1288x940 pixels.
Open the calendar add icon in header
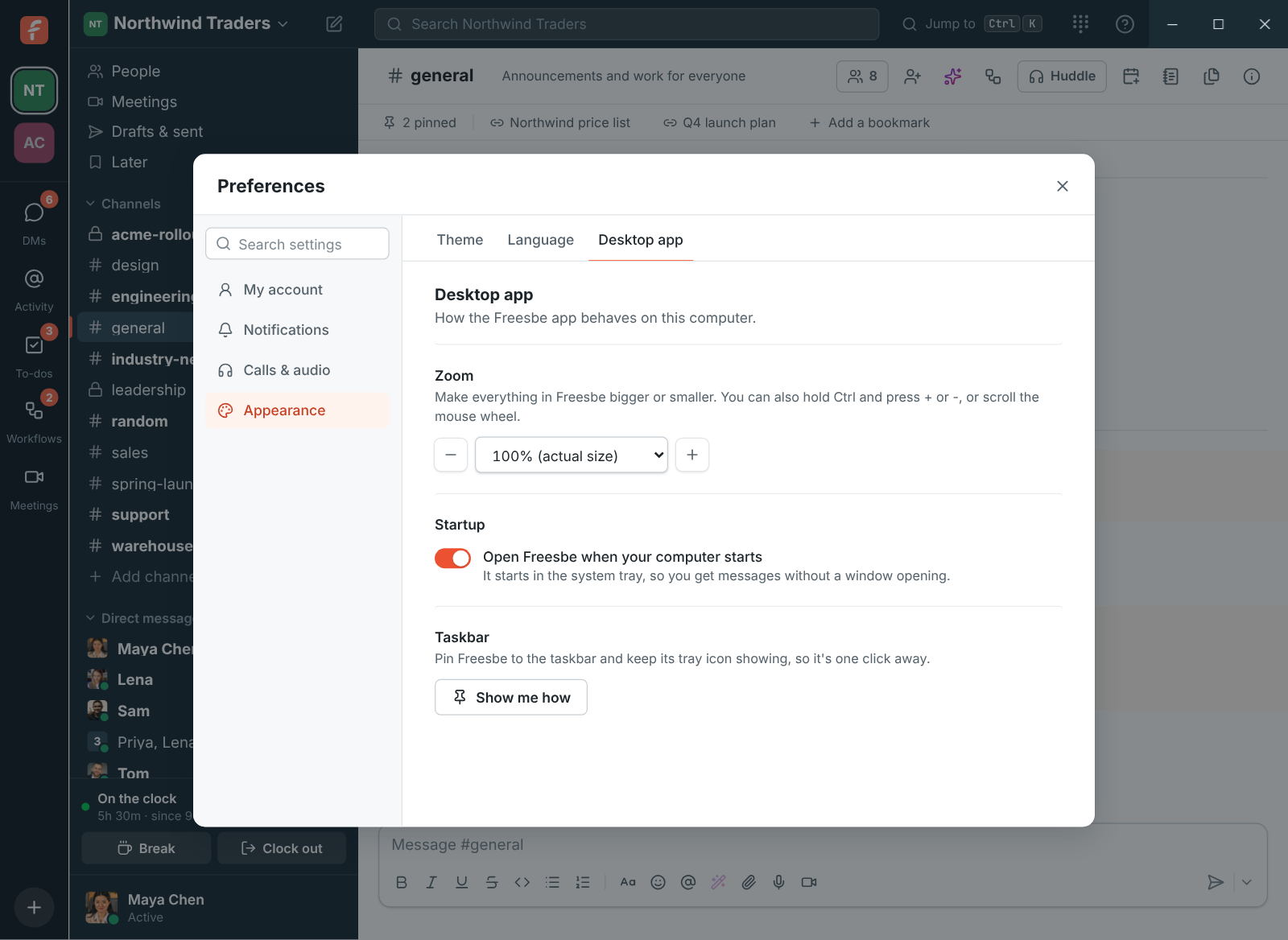pyautogui.click(x=1131, y=76)
